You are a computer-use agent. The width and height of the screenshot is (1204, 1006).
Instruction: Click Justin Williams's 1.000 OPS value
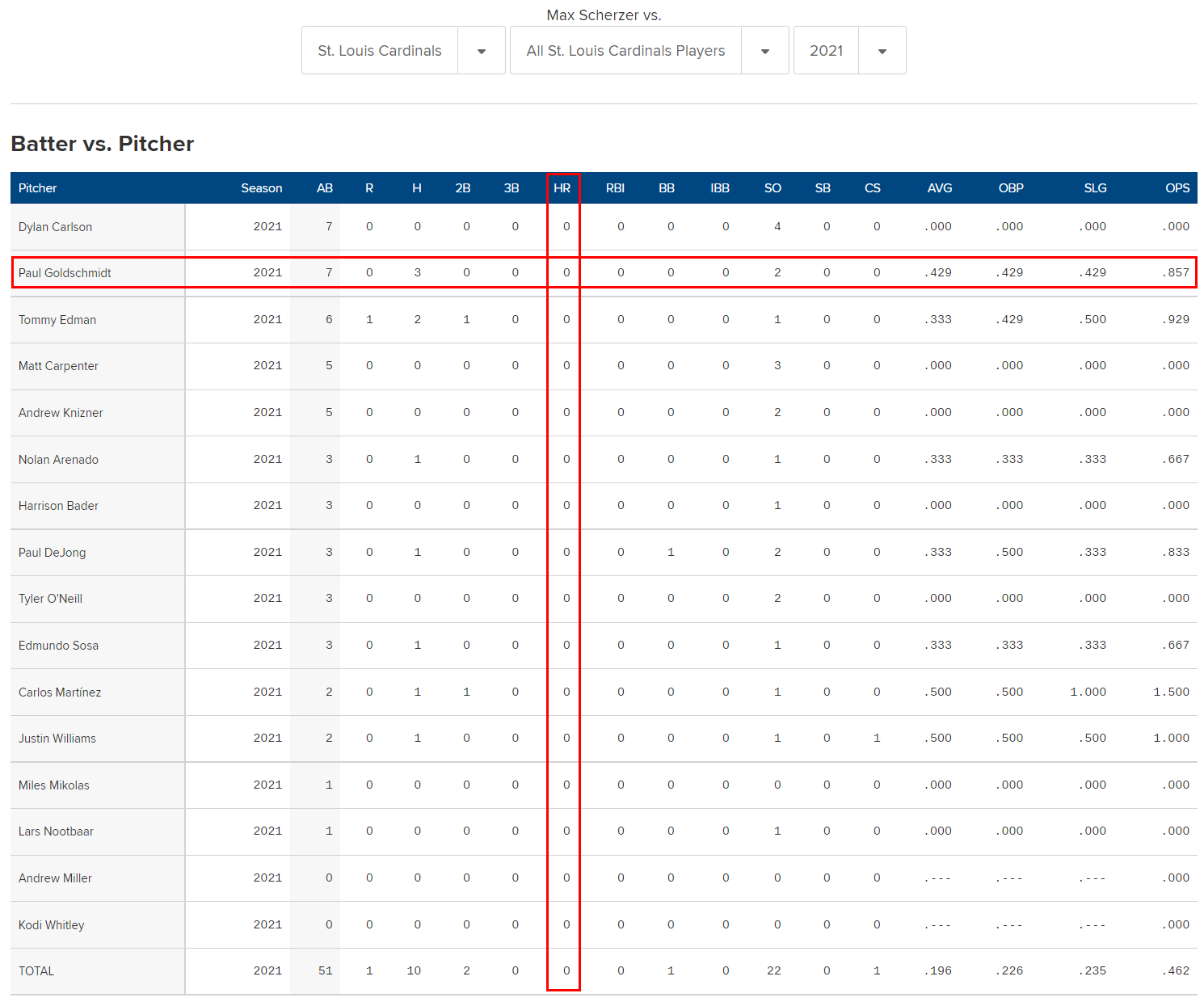[1172, 738]
